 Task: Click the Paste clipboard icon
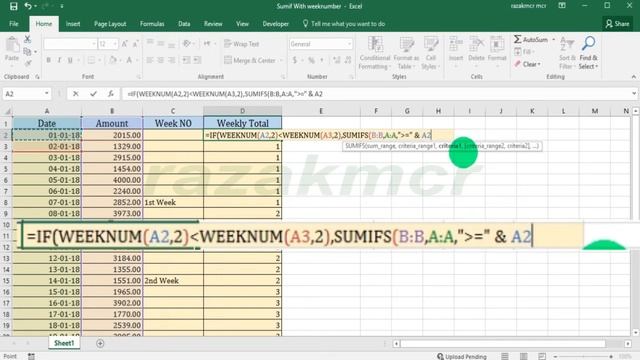(12, 44)
